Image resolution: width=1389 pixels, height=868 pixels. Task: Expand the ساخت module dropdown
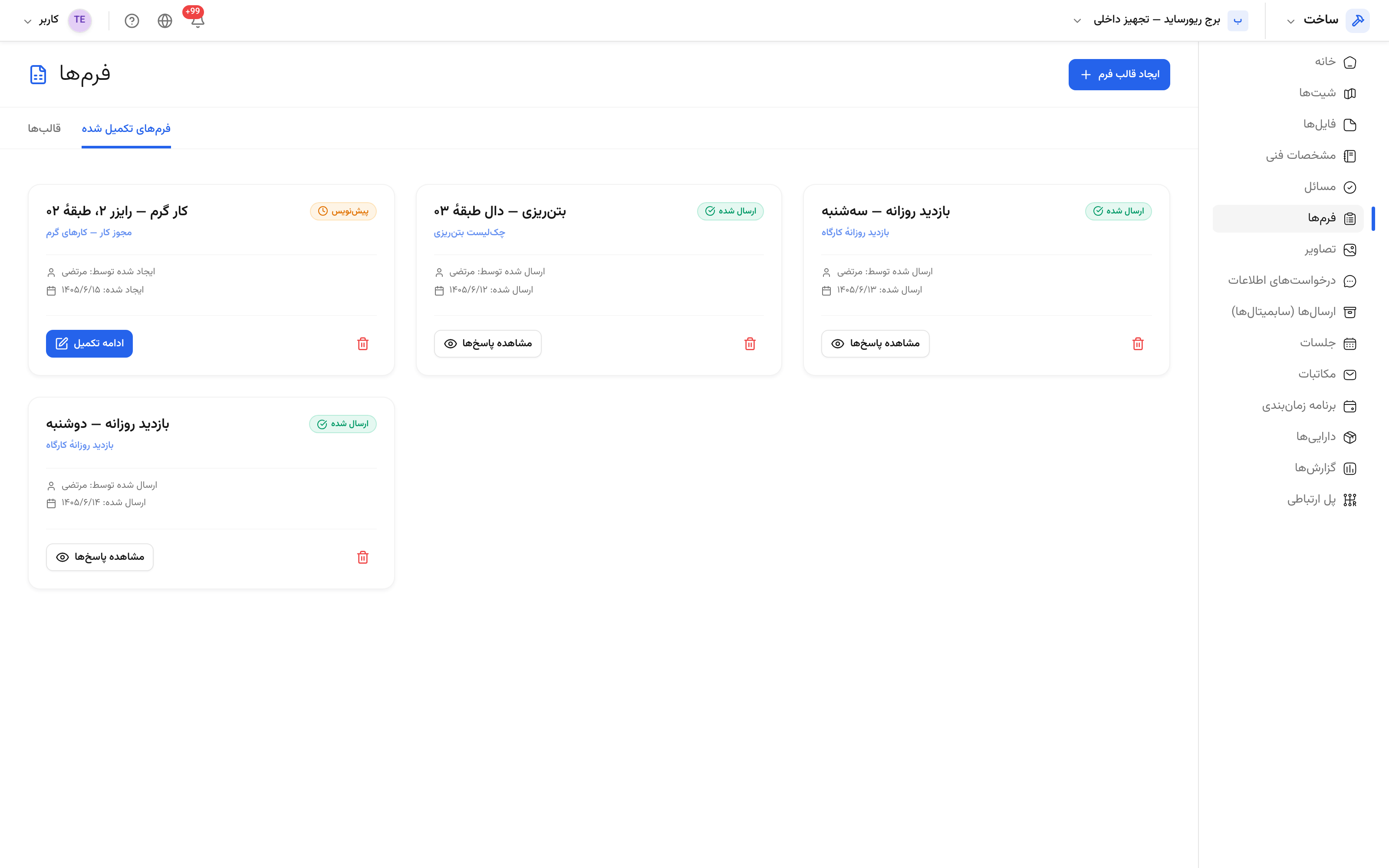(1327, 21)
